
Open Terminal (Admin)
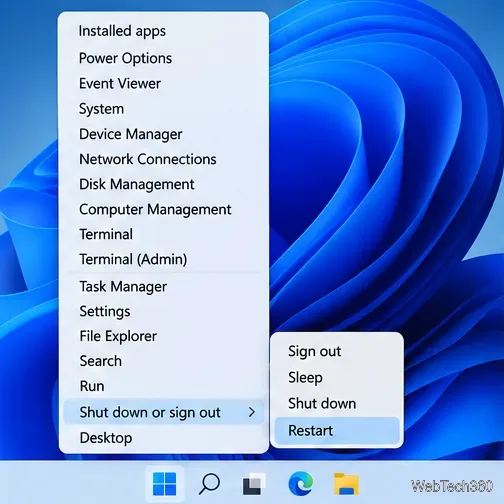point(164,259)
